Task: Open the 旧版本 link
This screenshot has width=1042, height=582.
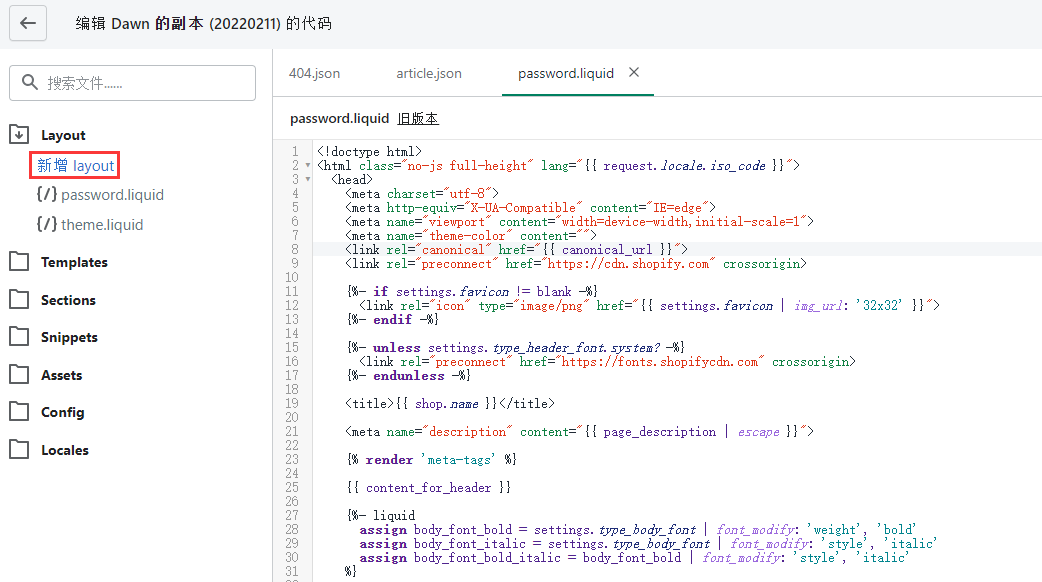Action: tap(418, 118)
